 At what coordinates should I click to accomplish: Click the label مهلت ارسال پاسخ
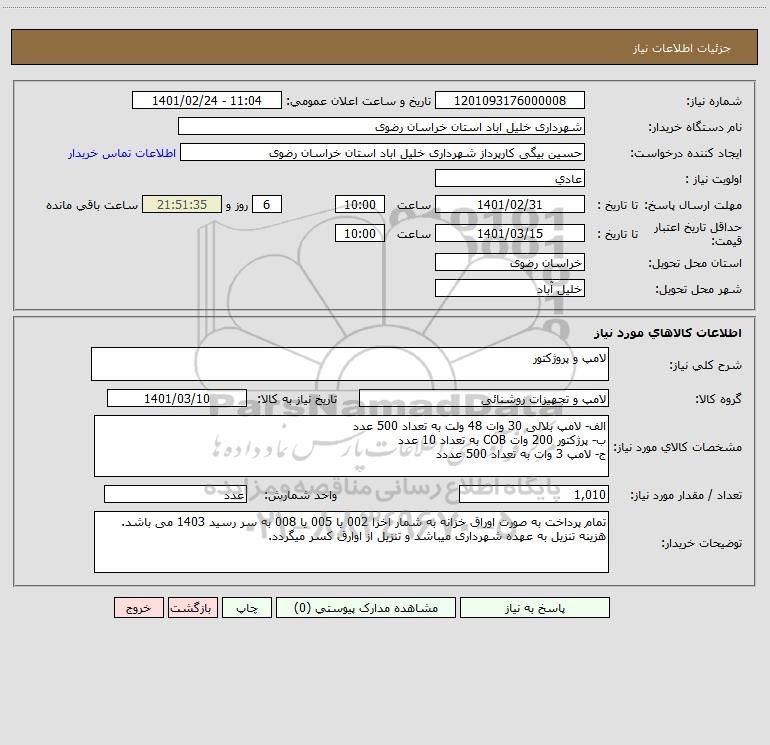pyautogui.click(x=693, y=205)
